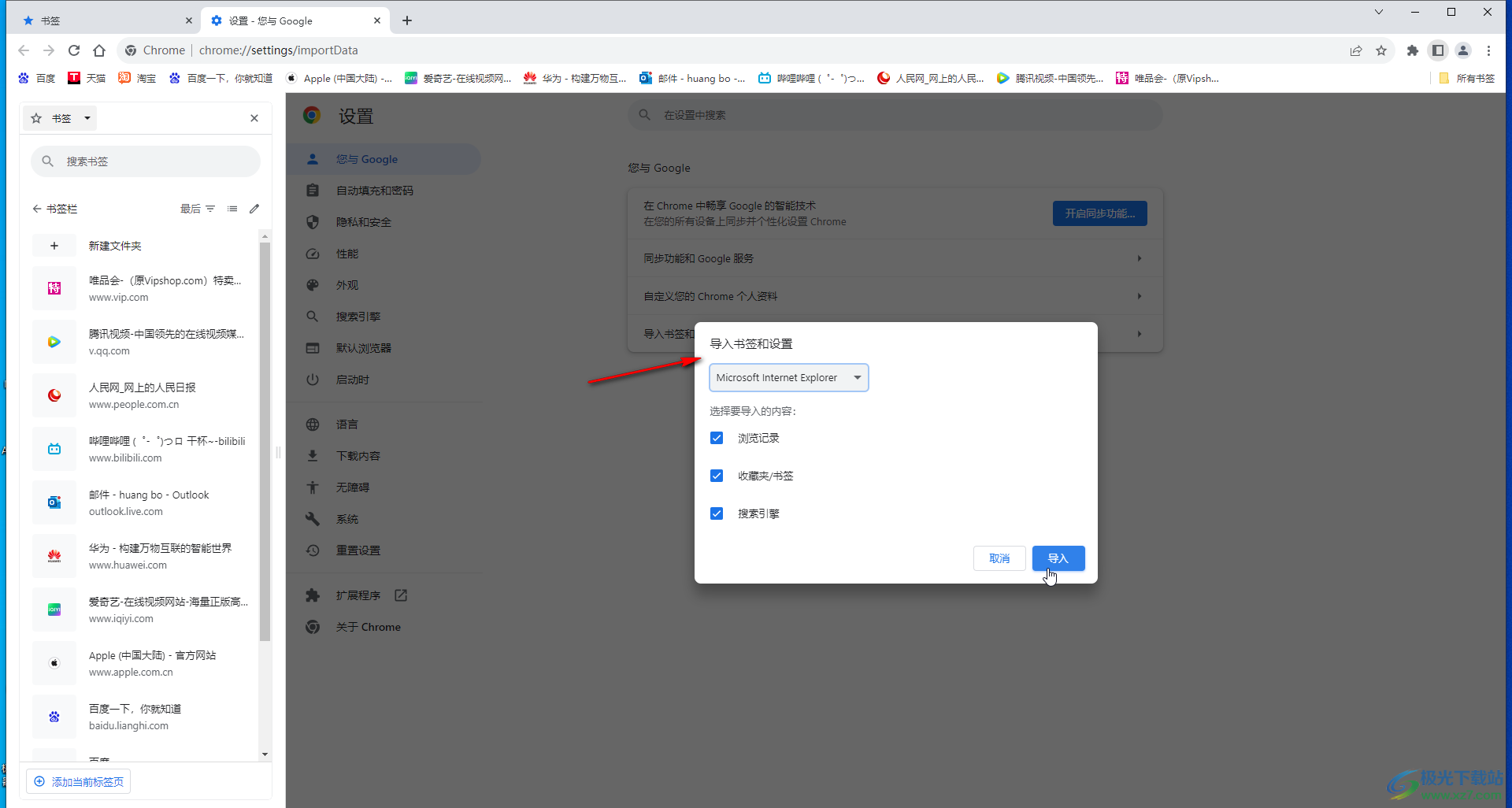The width and height of the screenshot is (1512, 808).
Task: Go back from 书签栏 folder
Action: click(36, 209)
